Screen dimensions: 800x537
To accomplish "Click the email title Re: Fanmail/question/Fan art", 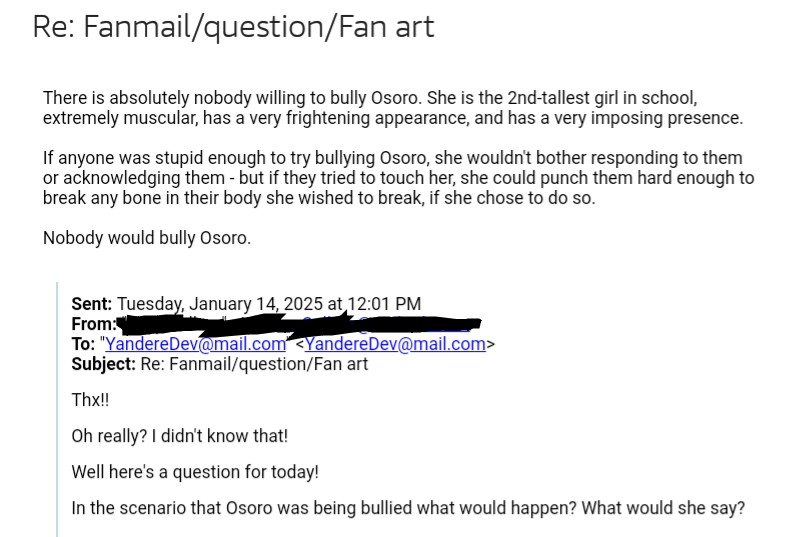I will 233,27.
